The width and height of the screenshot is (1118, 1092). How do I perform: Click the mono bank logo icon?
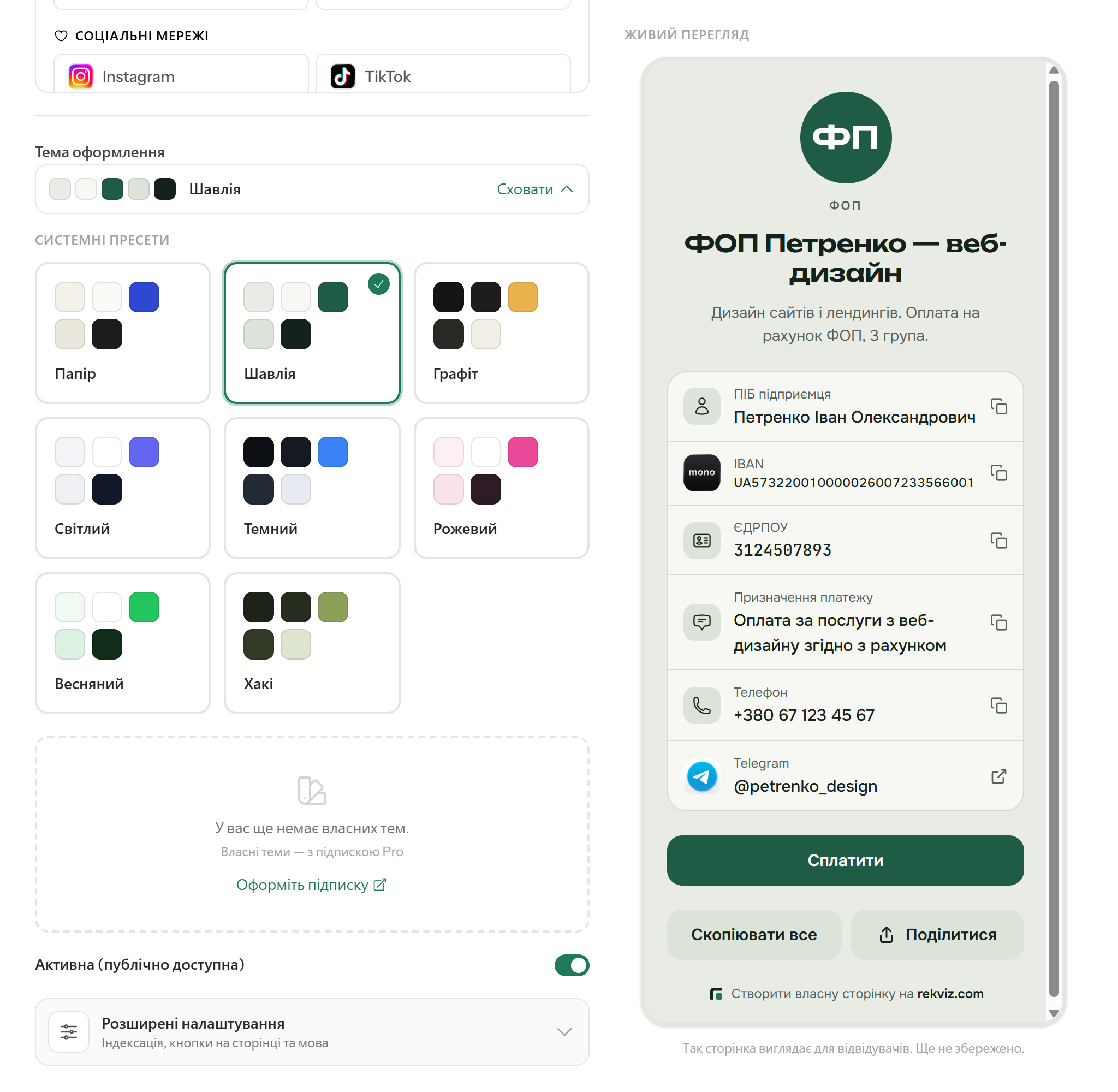(702, 473)
